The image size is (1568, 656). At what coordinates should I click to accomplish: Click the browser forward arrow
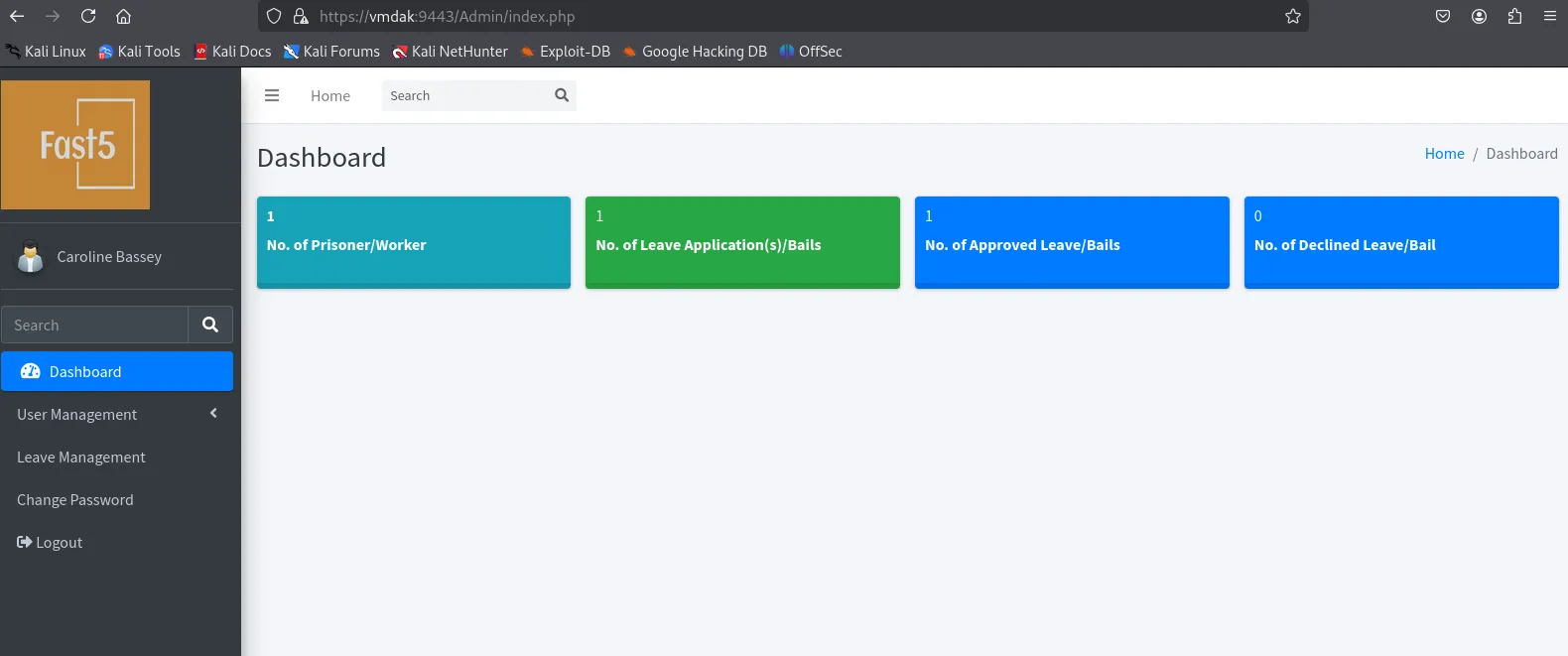[53, 16]
